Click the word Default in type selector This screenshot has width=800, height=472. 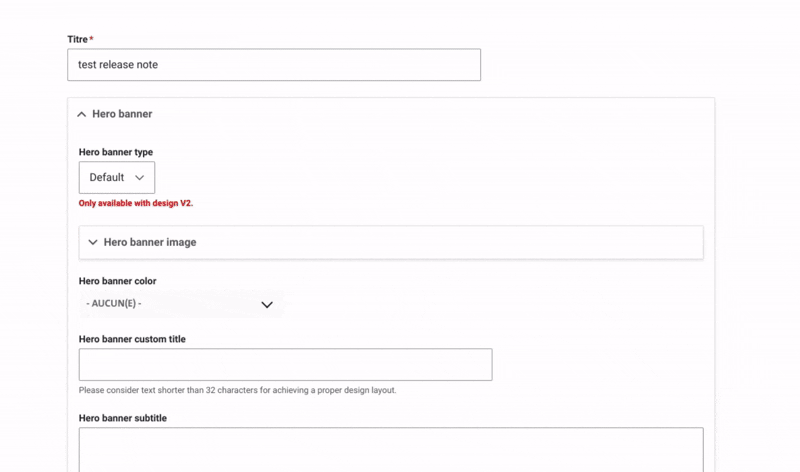coord(107,178)
